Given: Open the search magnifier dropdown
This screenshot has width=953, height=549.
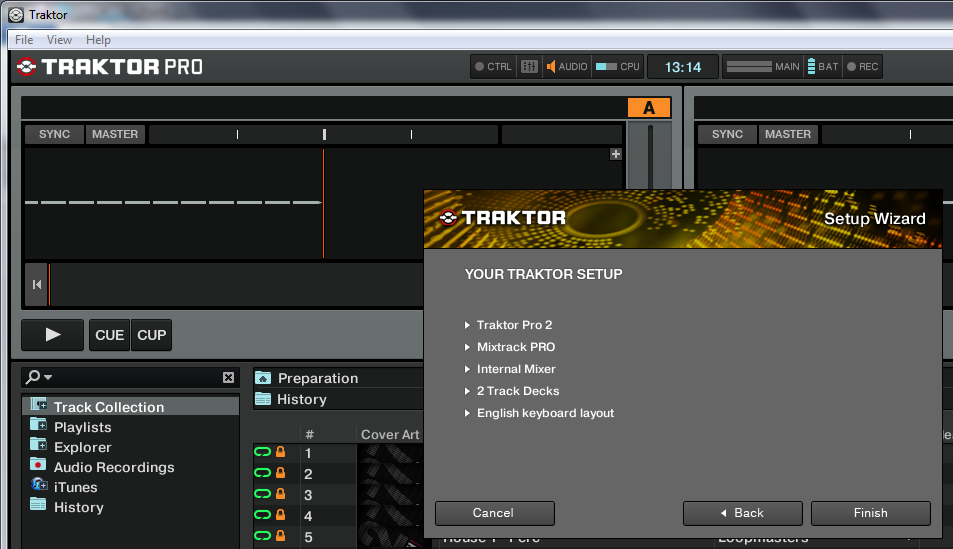Looking at the screenshot, I should pos(39,377).
